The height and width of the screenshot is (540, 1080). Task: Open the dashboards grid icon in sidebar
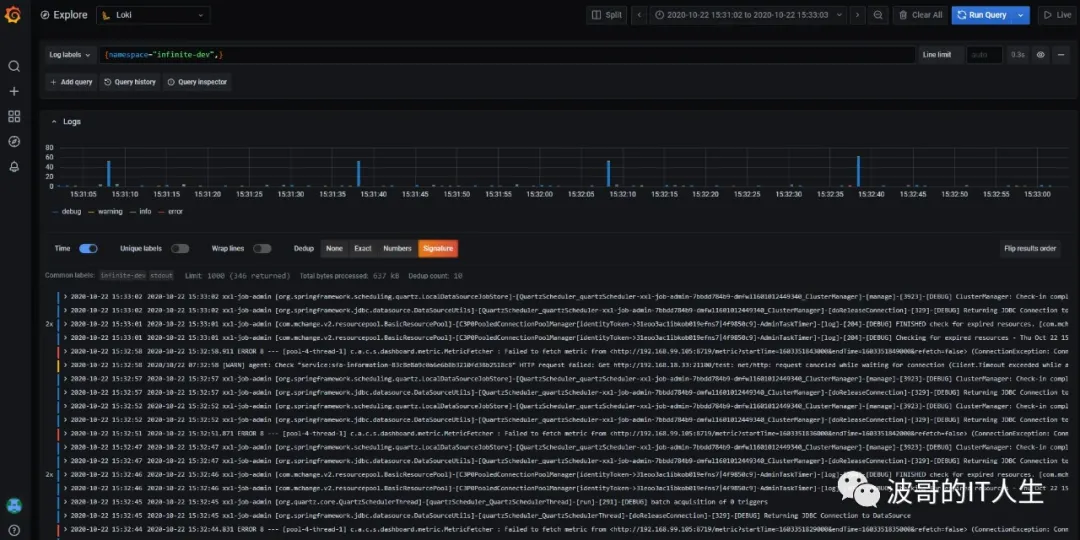(x=14, y=116)
